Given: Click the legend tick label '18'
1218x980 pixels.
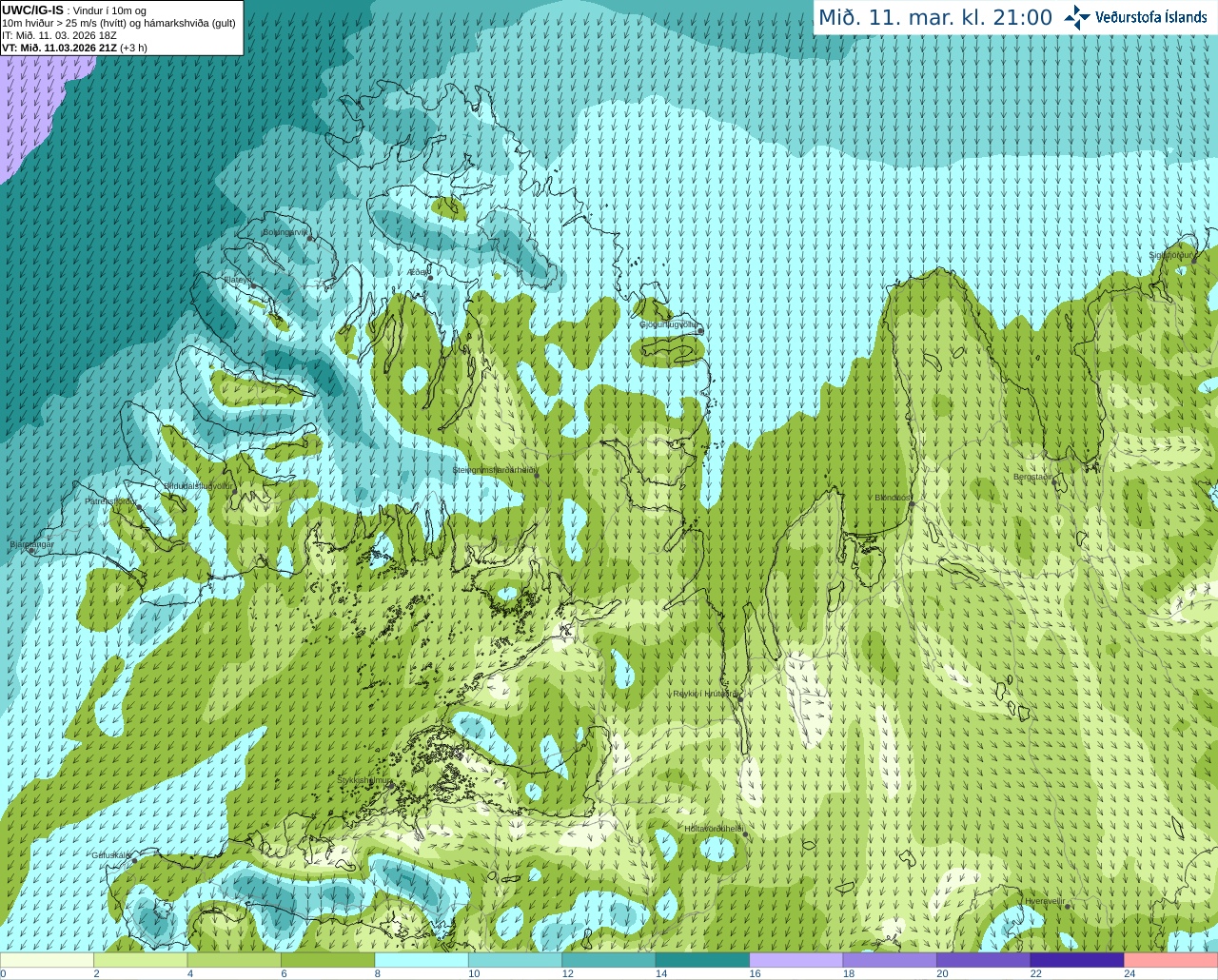Looking at the screenshot, I should 848,973.
